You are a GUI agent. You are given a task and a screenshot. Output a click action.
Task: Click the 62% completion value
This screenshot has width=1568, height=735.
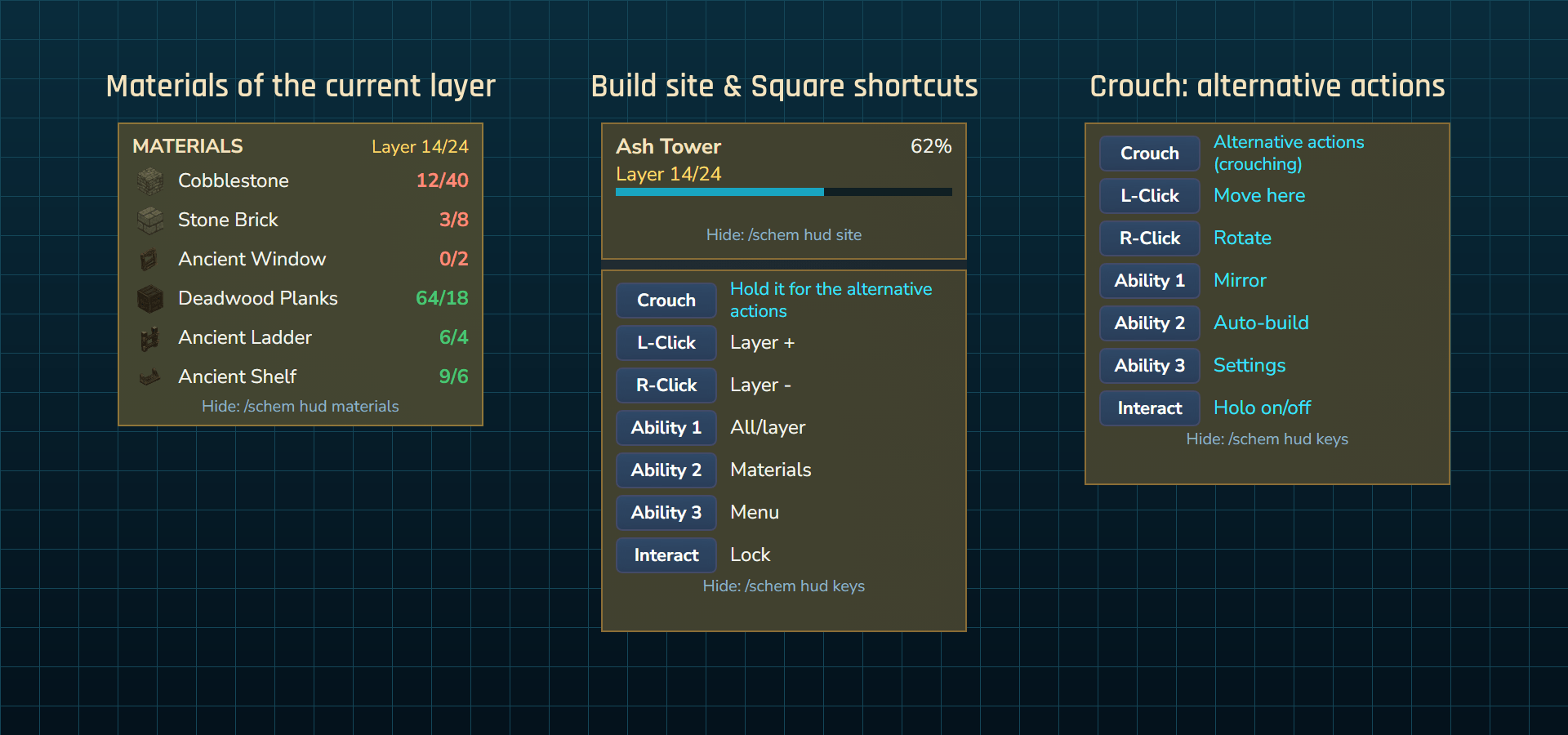click(931, 146)
